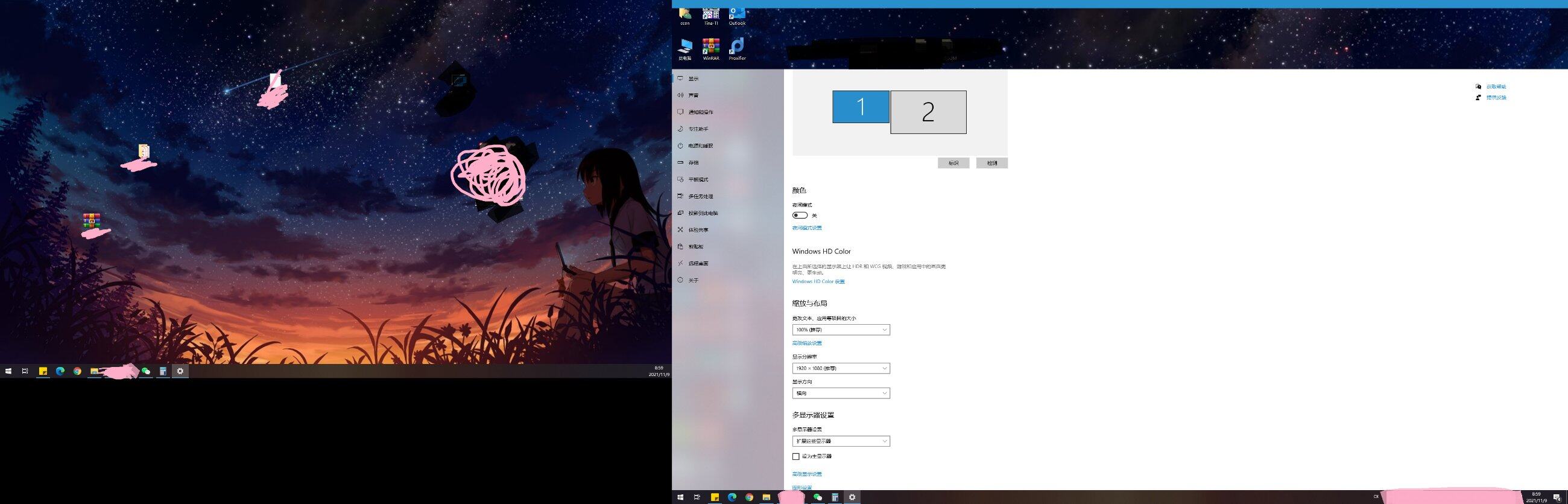The image size is (1568, 504).
Task: Open the 图形设置 link
Action: coord(802,488)
